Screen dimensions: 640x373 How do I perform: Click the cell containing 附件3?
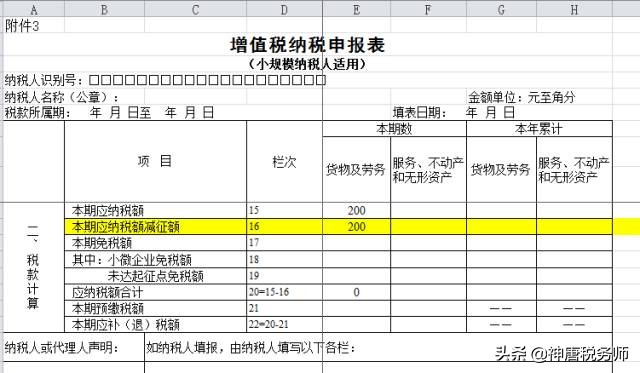(x=33, y=25)
